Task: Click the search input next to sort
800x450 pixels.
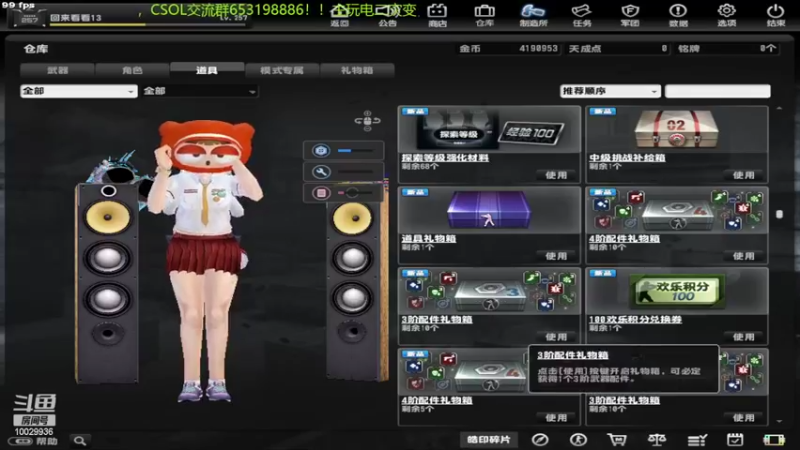Action: tap(718, 91)
